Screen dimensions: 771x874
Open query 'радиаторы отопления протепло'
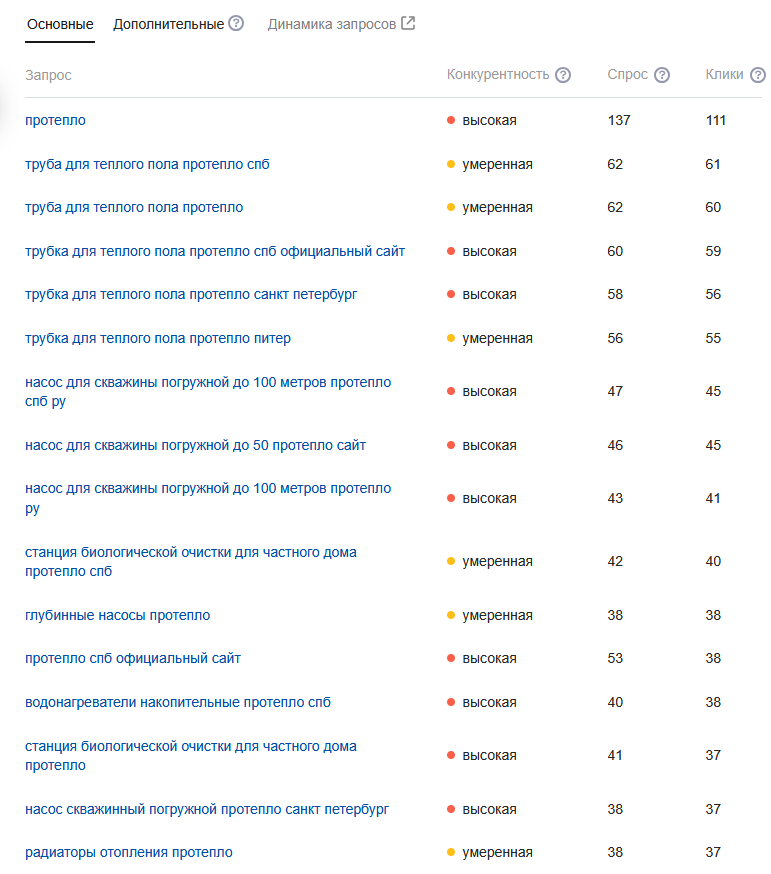pyautogui.click(x=129, y=852)
